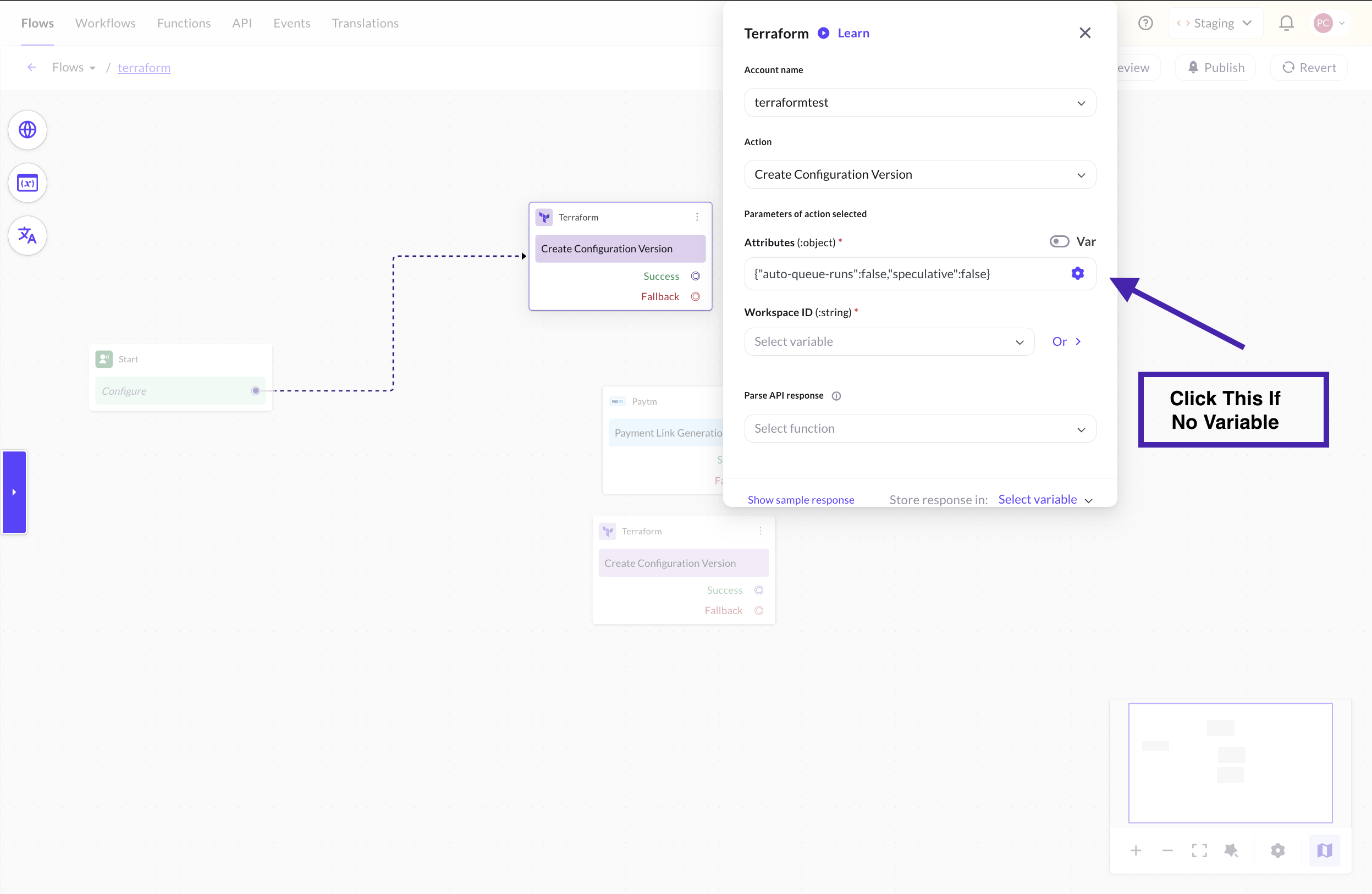Viewport: 1372px width, 894px height.
Task: Click the Fallback port on lower Terraform node
Action: (x=759, y=610)
